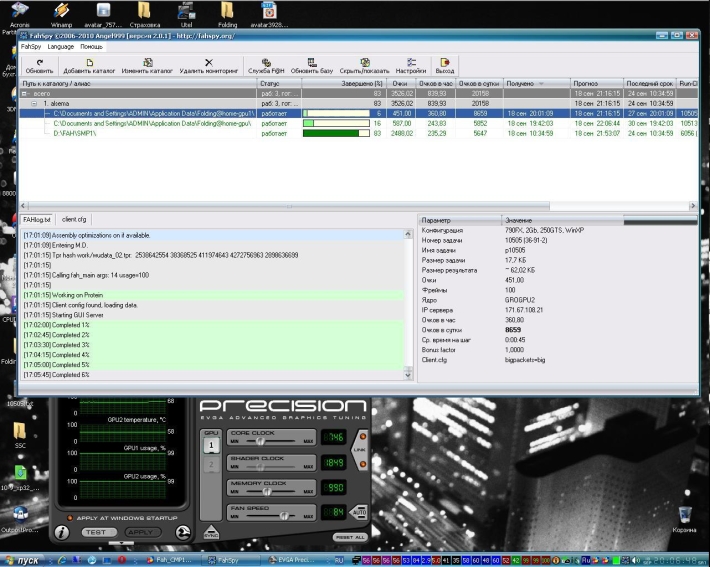The width and height of the screenshot is (710, 567).
Task: Click the volume speaker tray icon
Action: click(x=636, y=560)
